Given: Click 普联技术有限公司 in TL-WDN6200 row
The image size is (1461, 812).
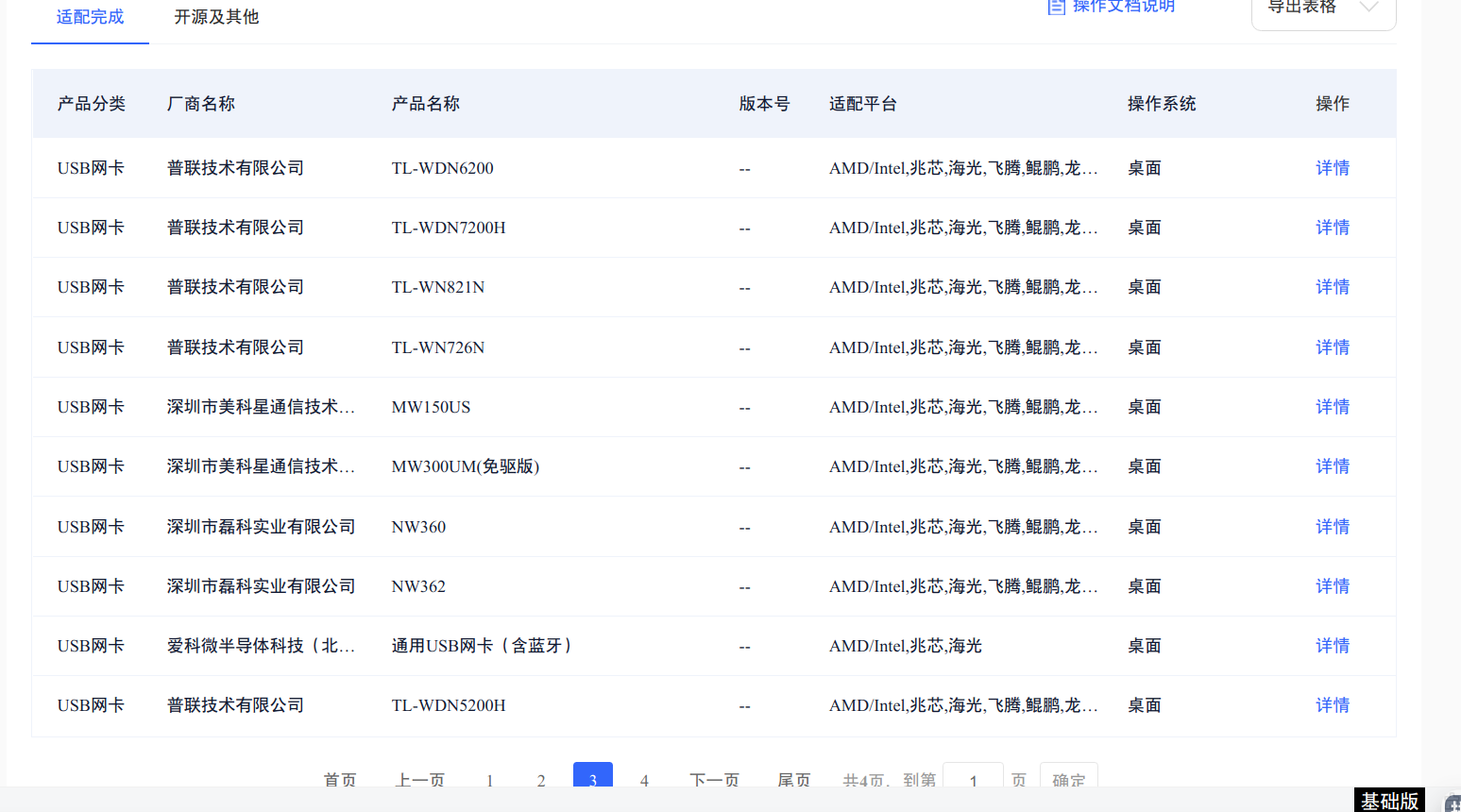Looking at the screenshot, I should tap(235, 168).
